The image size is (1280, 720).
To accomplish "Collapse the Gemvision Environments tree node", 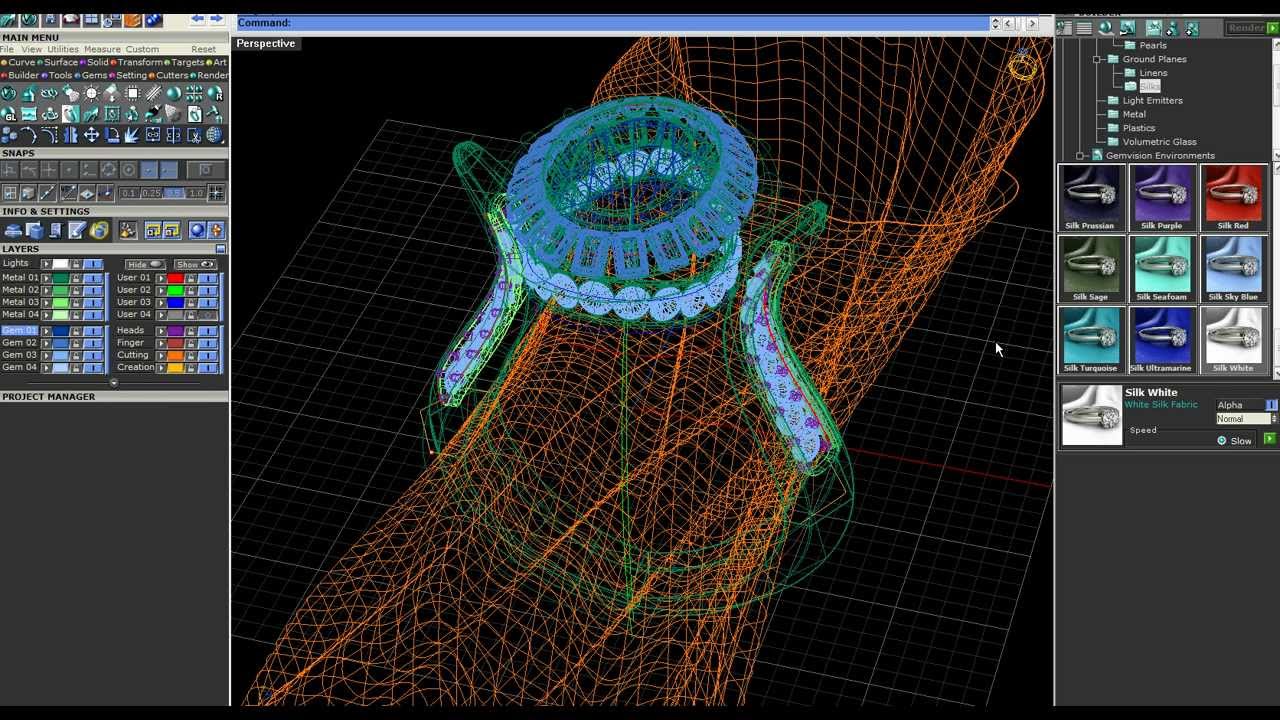I will (x=1081, y=156).
